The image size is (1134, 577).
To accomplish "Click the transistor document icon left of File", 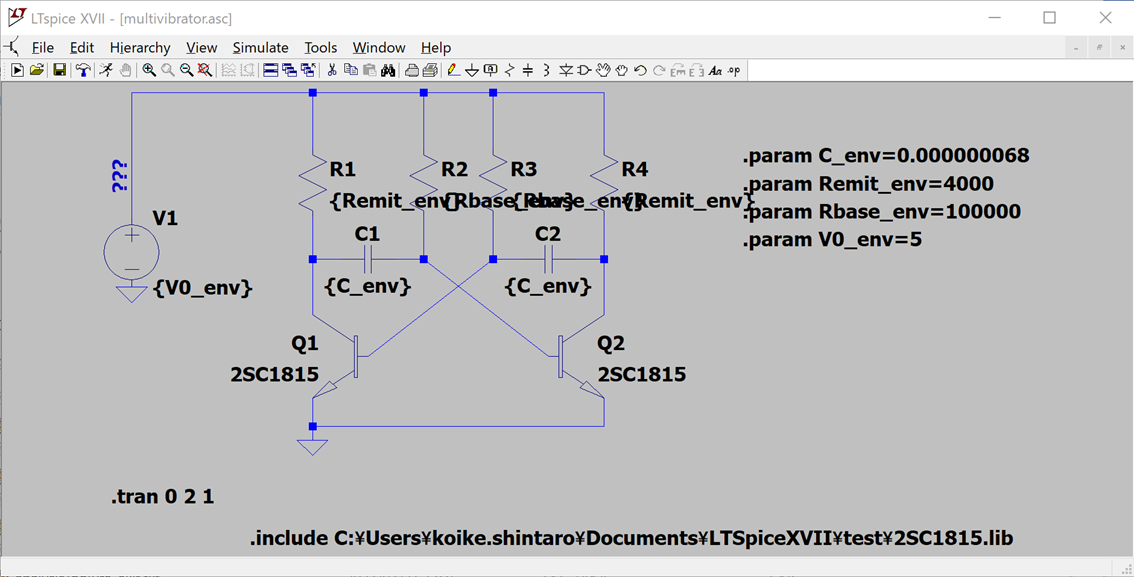I will pyautogui.click(x=12, y=47).
